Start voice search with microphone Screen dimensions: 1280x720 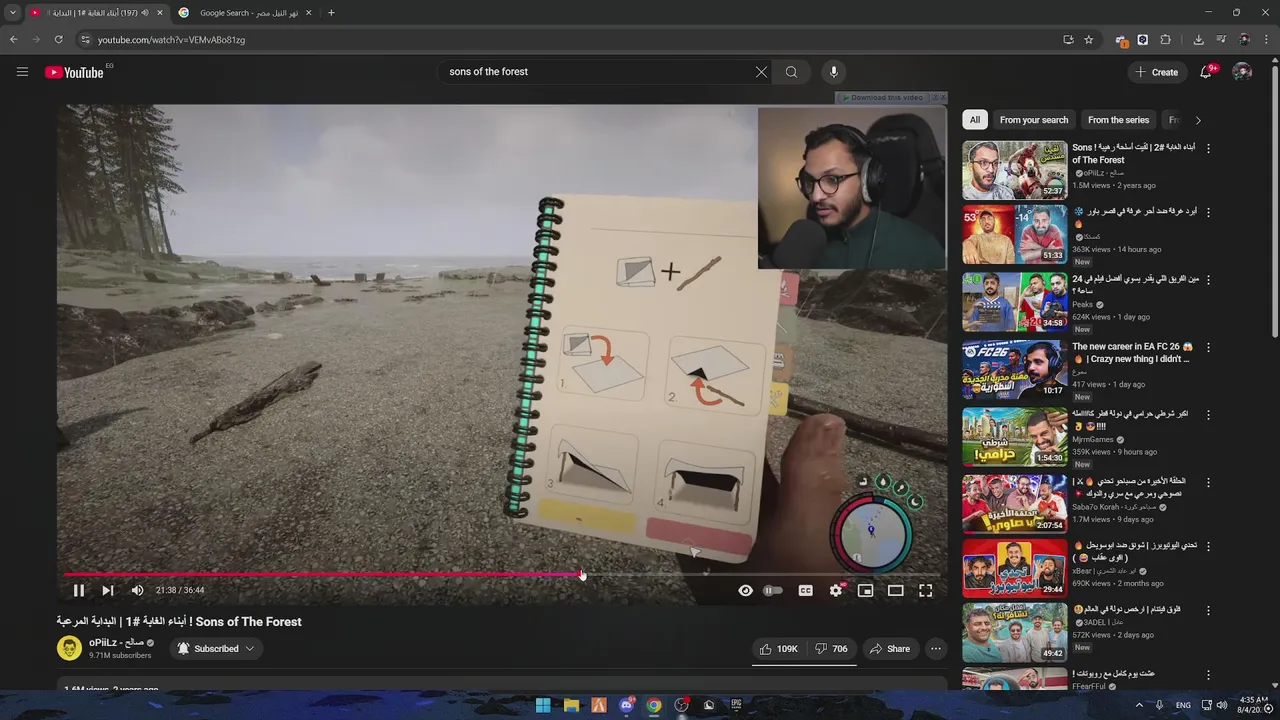coord(833,72)
